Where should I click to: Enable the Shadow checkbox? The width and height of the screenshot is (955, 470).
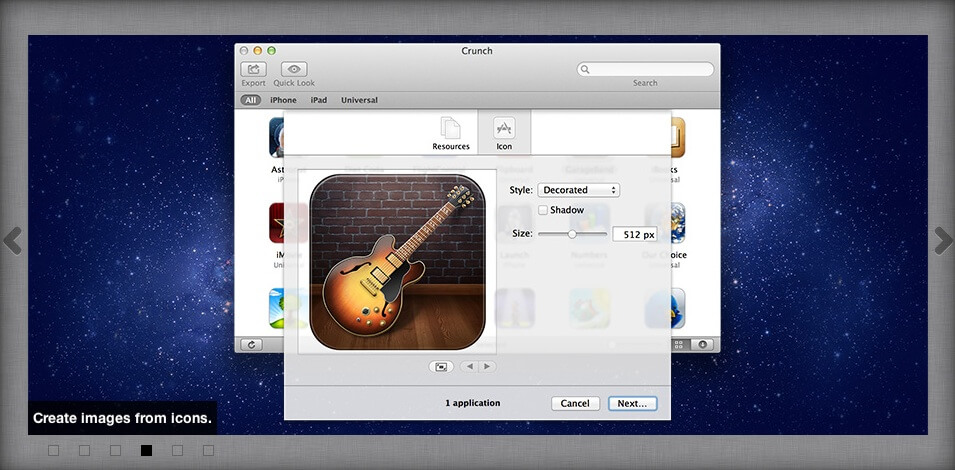click(x=543, y=210)
